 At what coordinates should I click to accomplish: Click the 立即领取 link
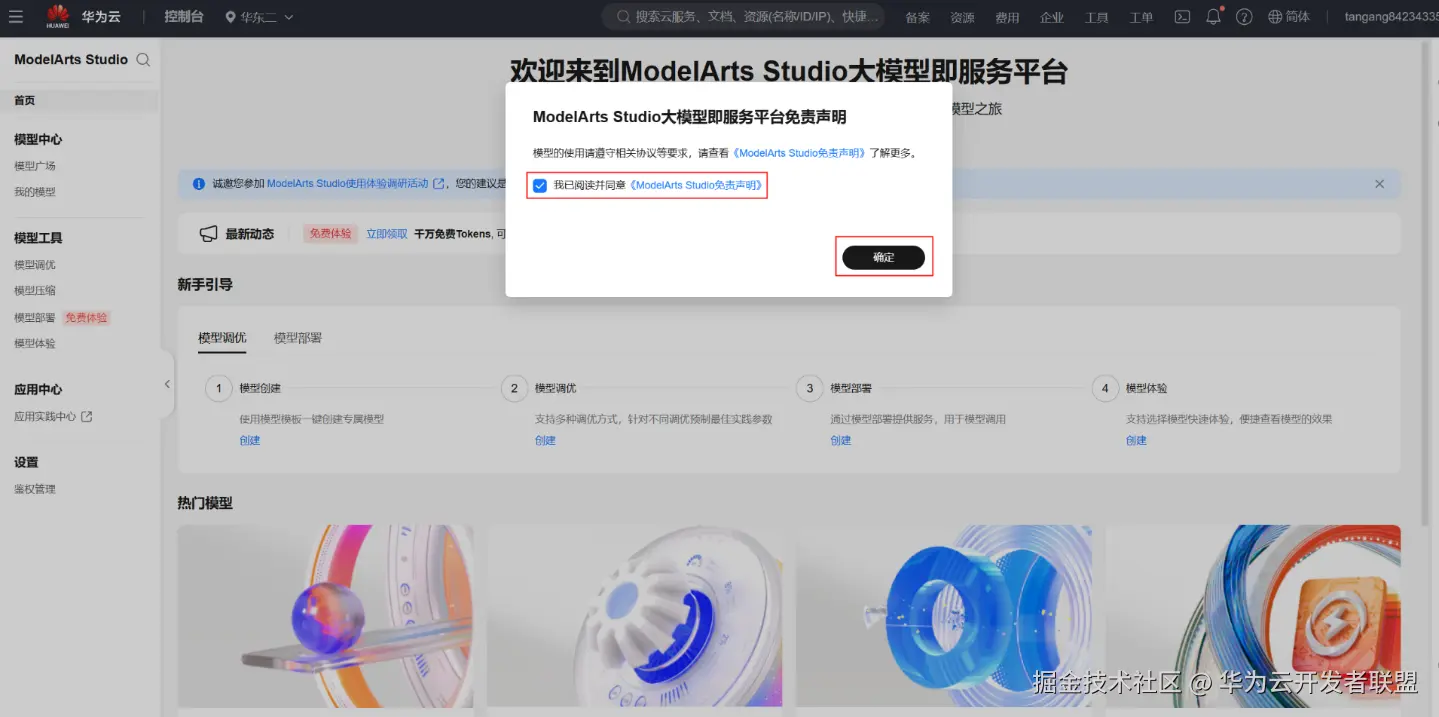pyautogui.click(x=386, y=234)
